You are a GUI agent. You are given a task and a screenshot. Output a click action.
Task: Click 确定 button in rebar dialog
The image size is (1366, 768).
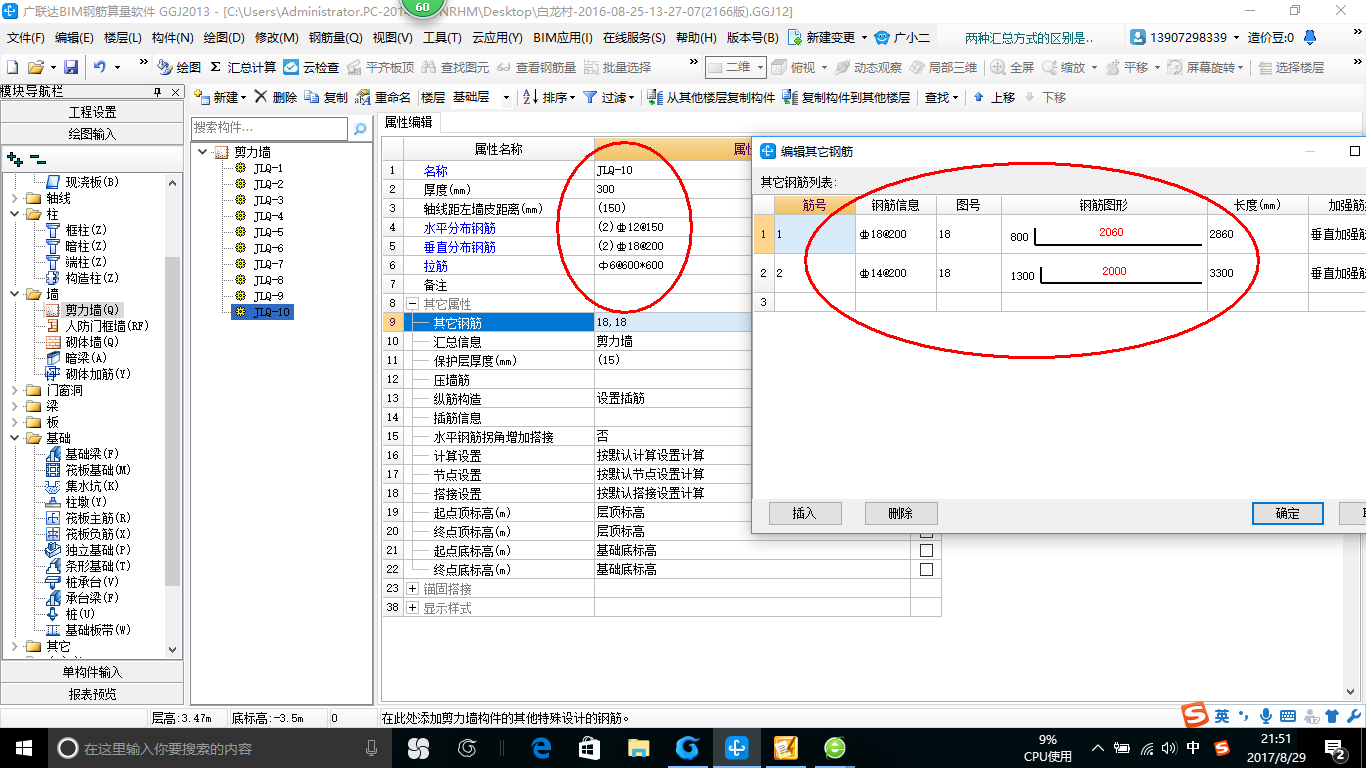point(1288,513)
